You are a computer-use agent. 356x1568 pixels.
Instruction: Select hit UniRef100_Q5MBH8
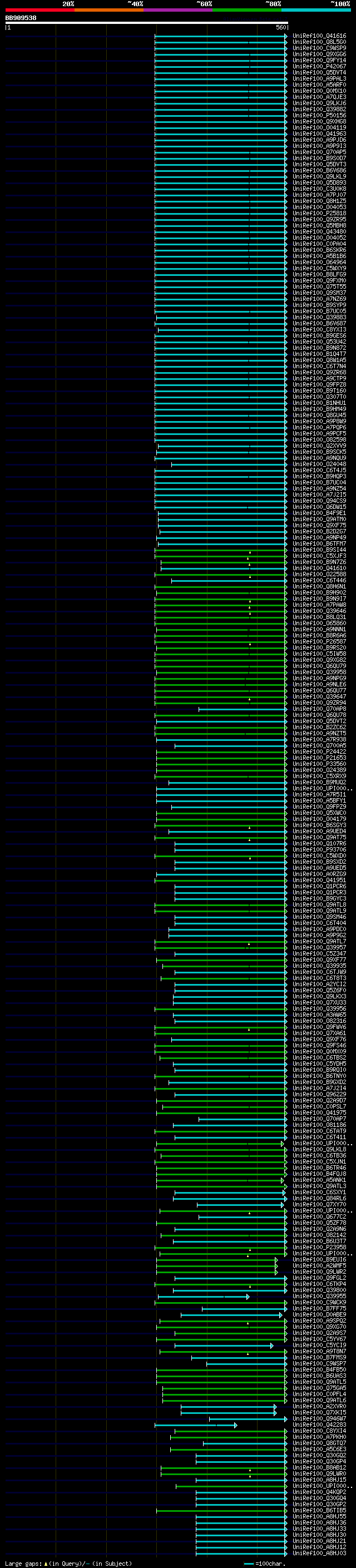[x=319, y=225]
